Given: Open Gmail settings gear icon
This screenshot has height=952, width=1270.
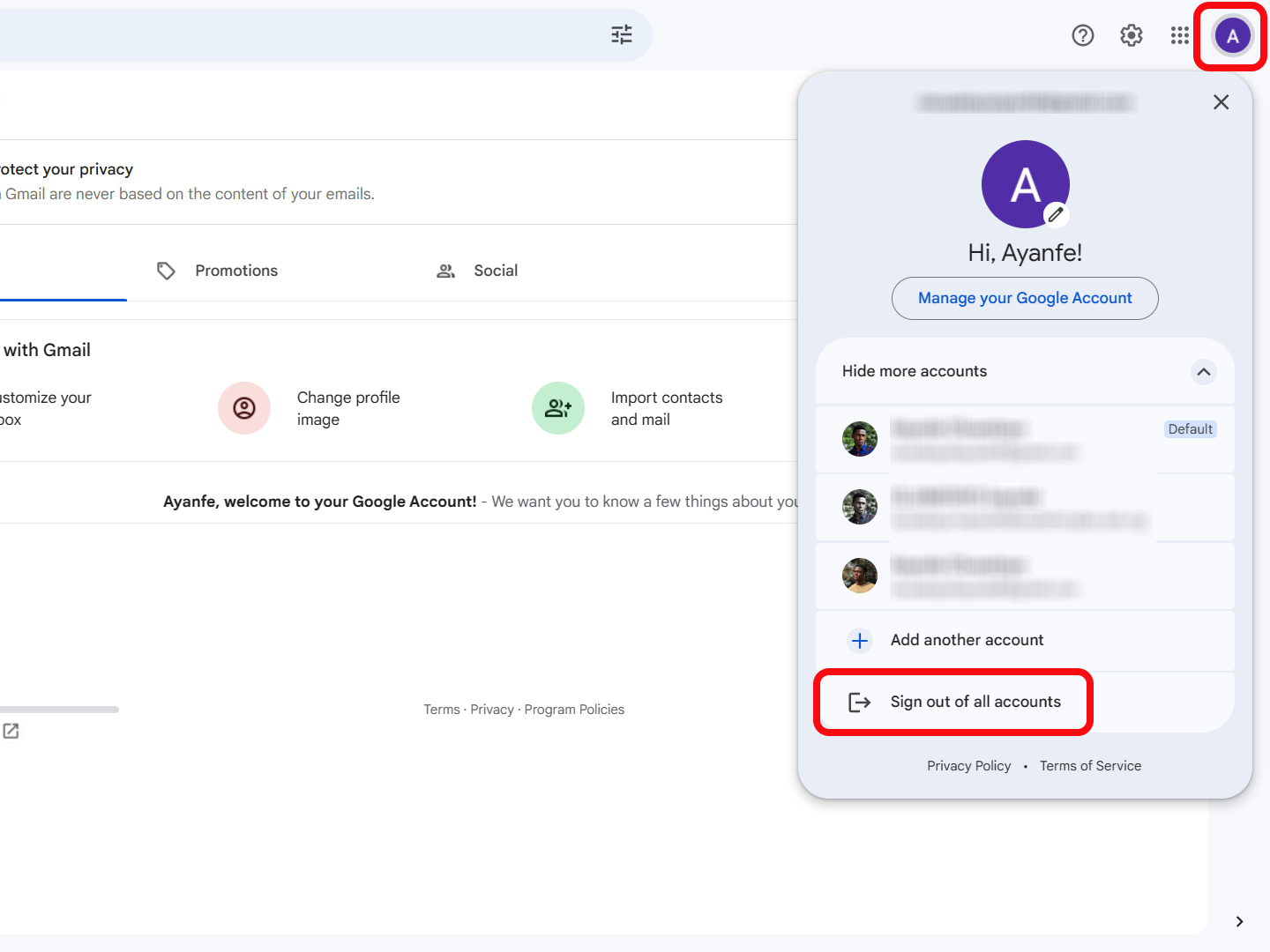Looking at the screenshot, I should coord(1132,35).
